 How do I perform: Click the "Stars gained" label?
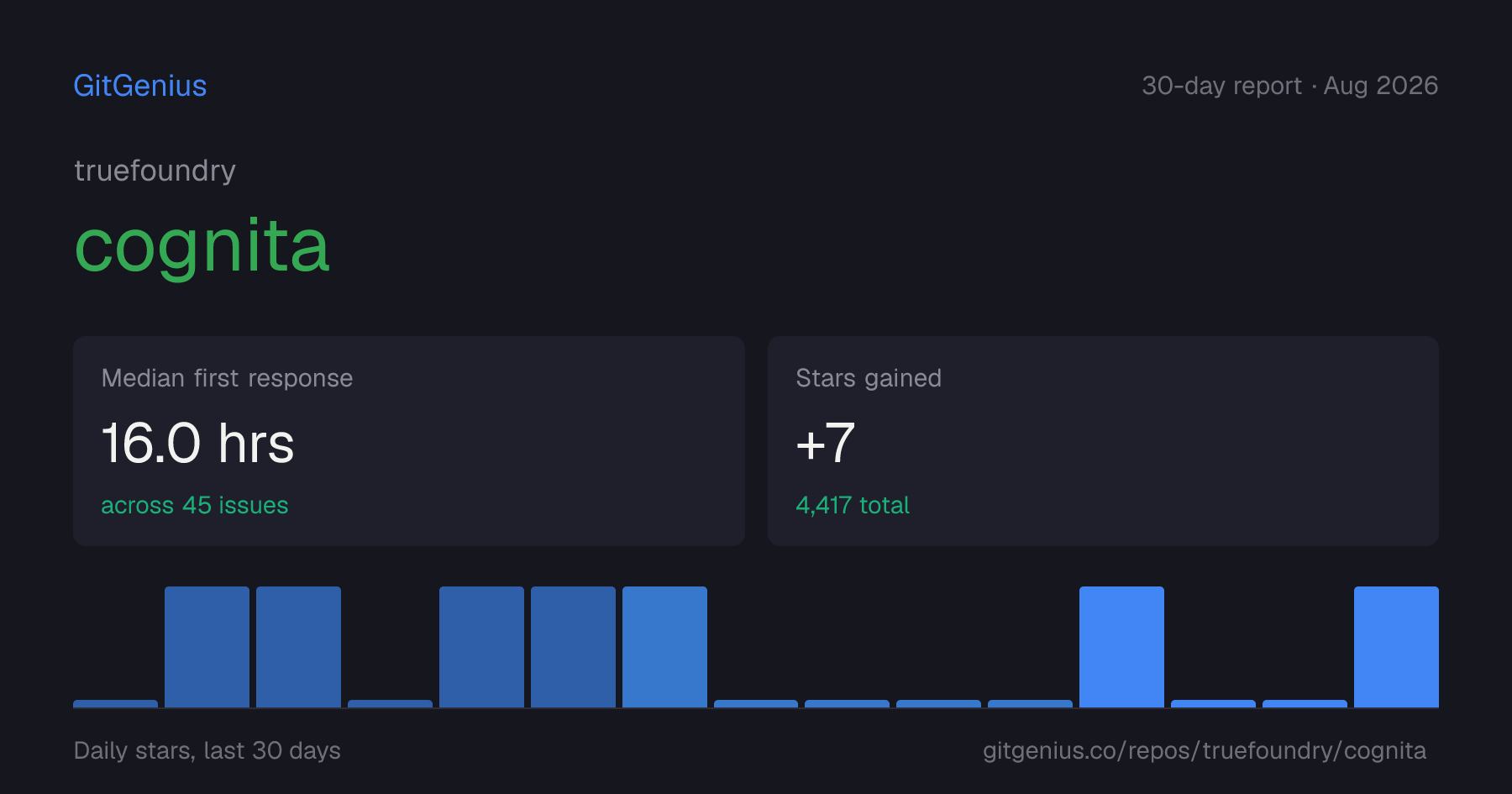(869, 378)
